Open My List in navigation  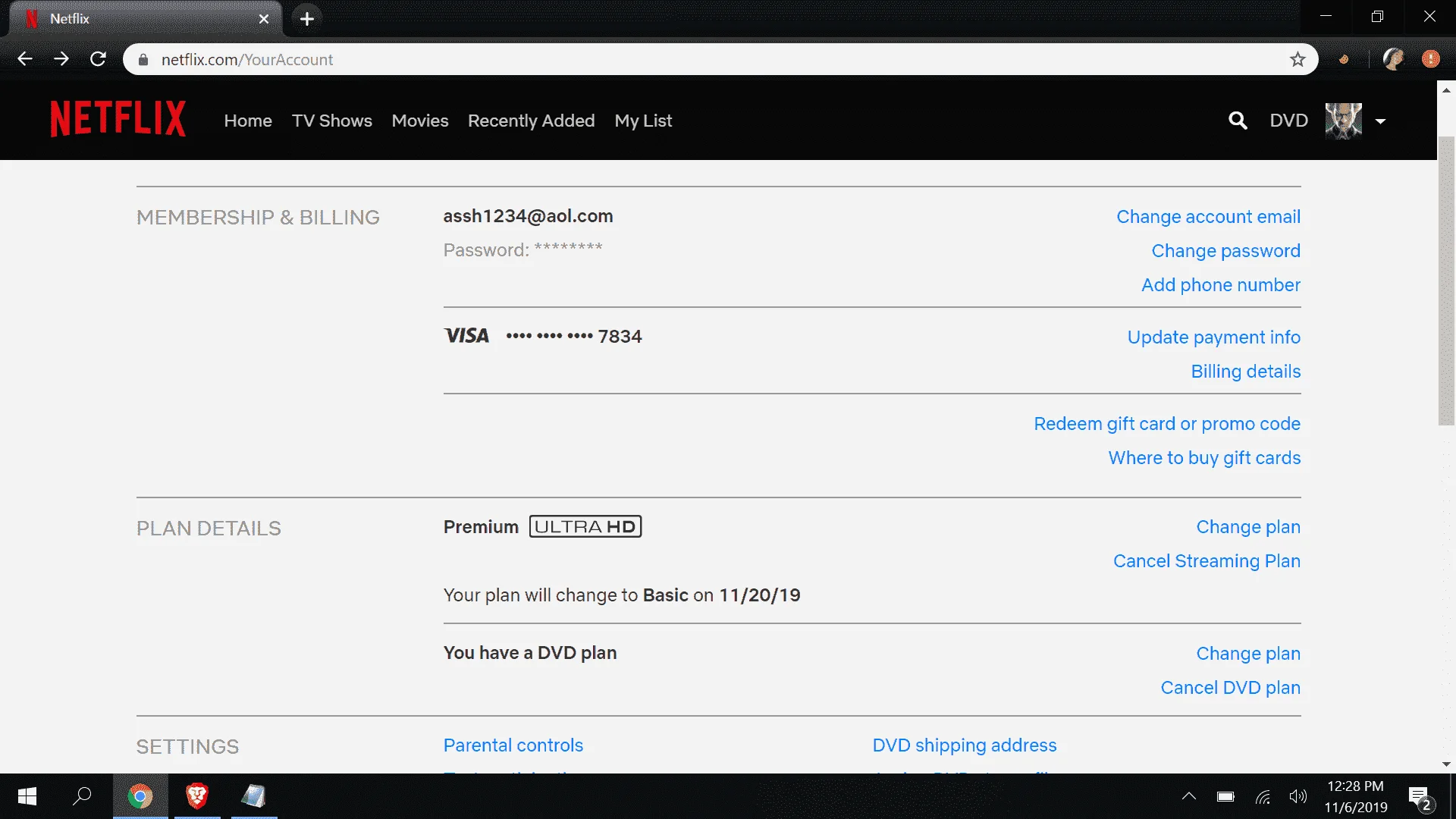(643, 121)
